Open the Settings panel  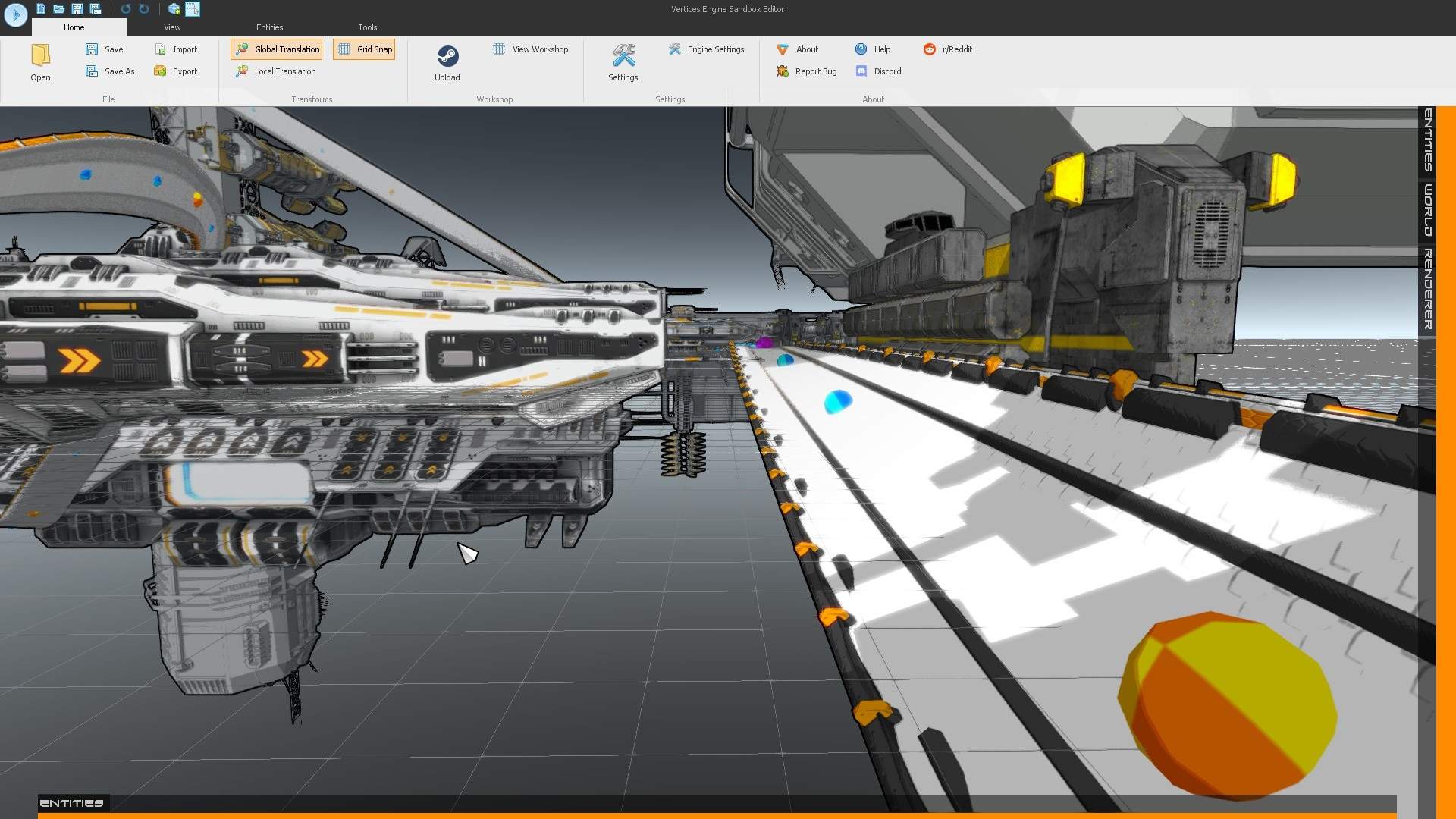(623, 62)
